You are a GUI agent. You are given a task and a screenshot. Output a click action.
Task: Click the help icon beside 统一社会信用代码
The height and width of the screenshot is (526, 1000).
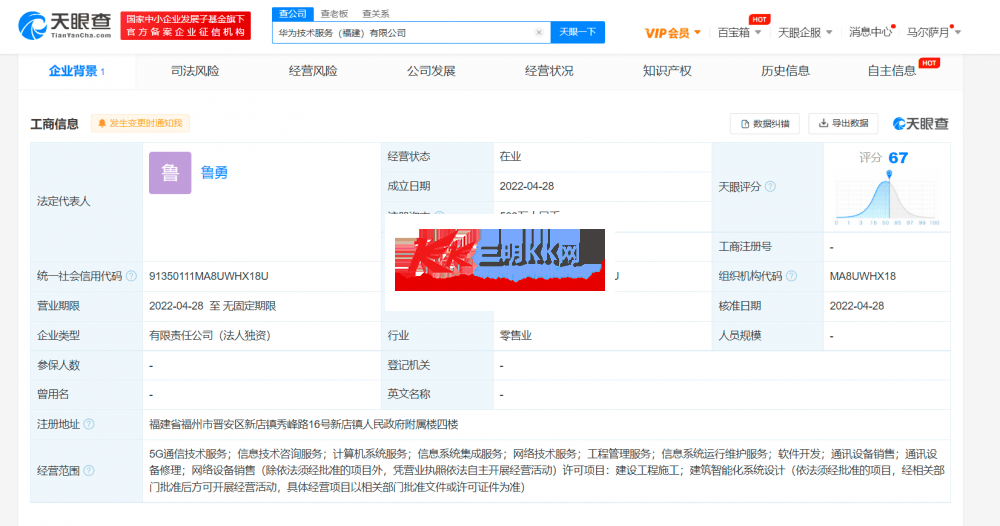(x=131, y=276)
